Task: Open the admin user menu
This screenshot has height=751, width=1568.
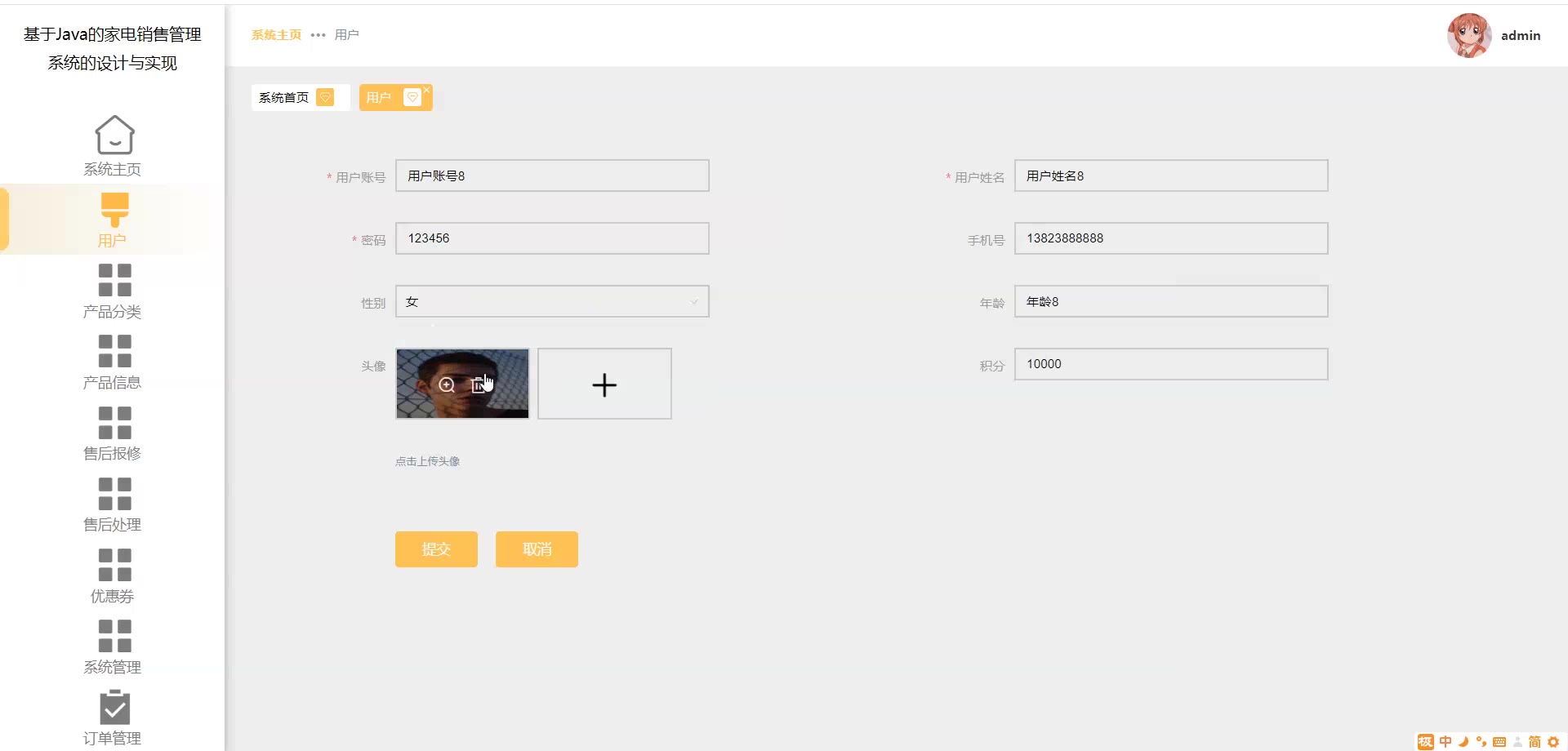Action: [1521, 35]
